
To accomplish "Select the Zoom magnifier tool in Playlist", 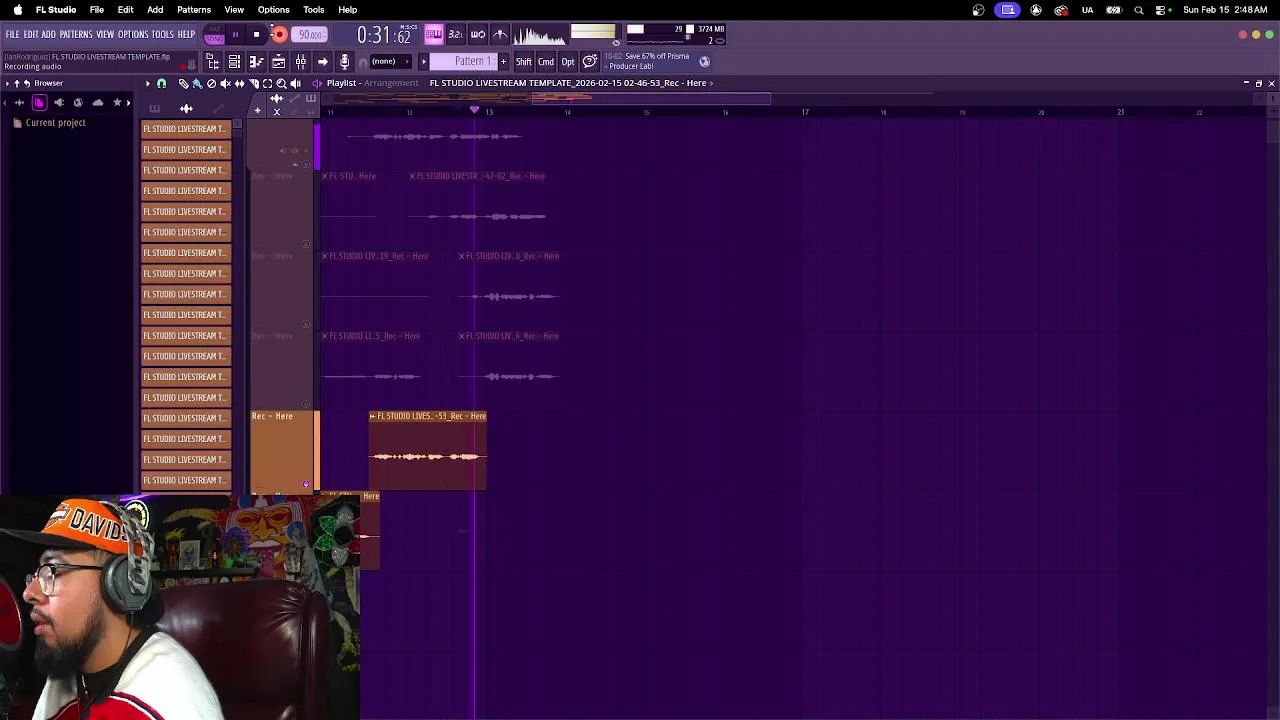I will (281, 83).
